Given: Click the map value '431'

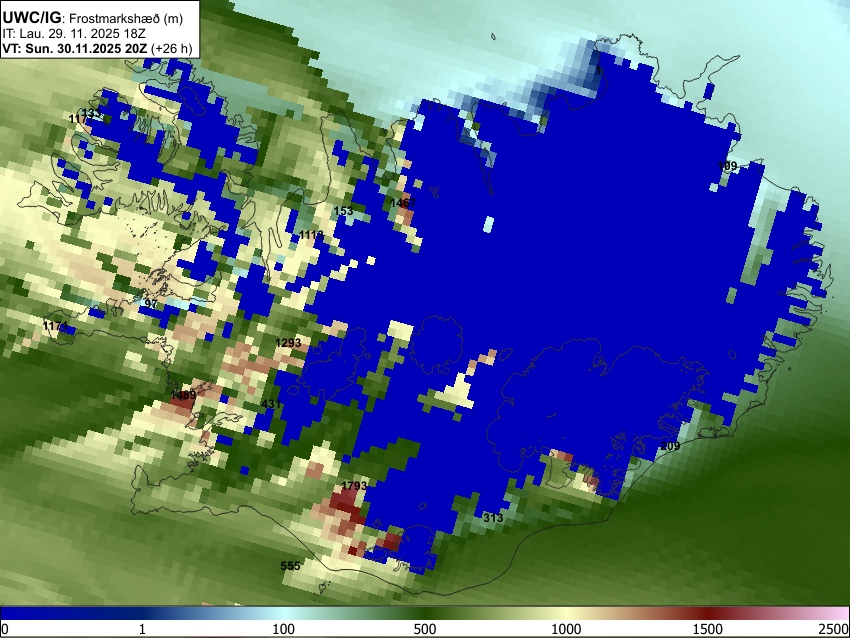Looking at the screenshot, I should pos(271,404).
